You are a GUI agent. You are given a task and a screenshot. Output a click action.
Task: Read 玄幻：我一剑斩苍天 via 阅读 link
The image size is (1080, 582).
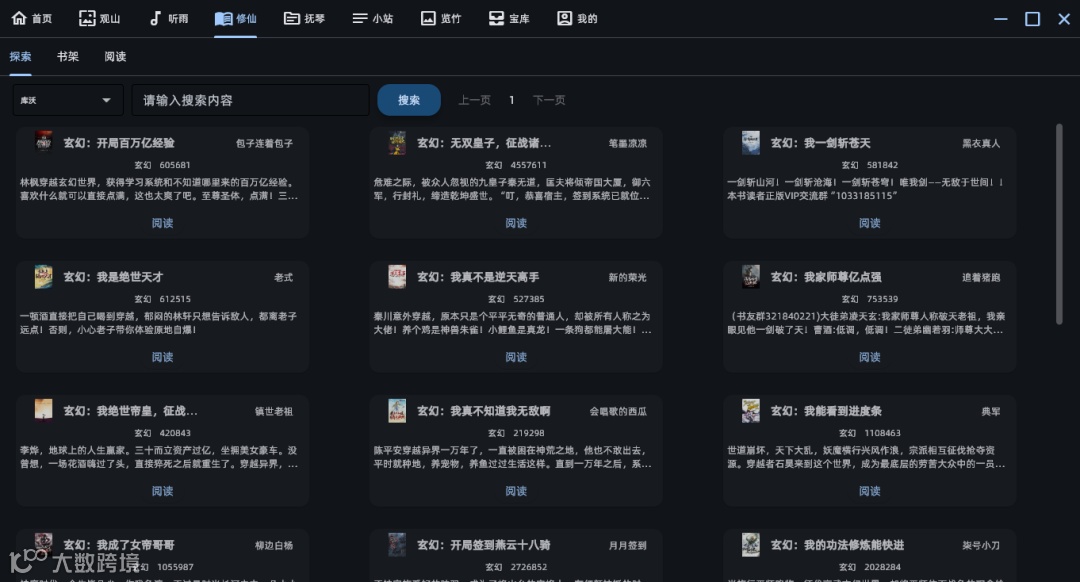pos(869,223)
